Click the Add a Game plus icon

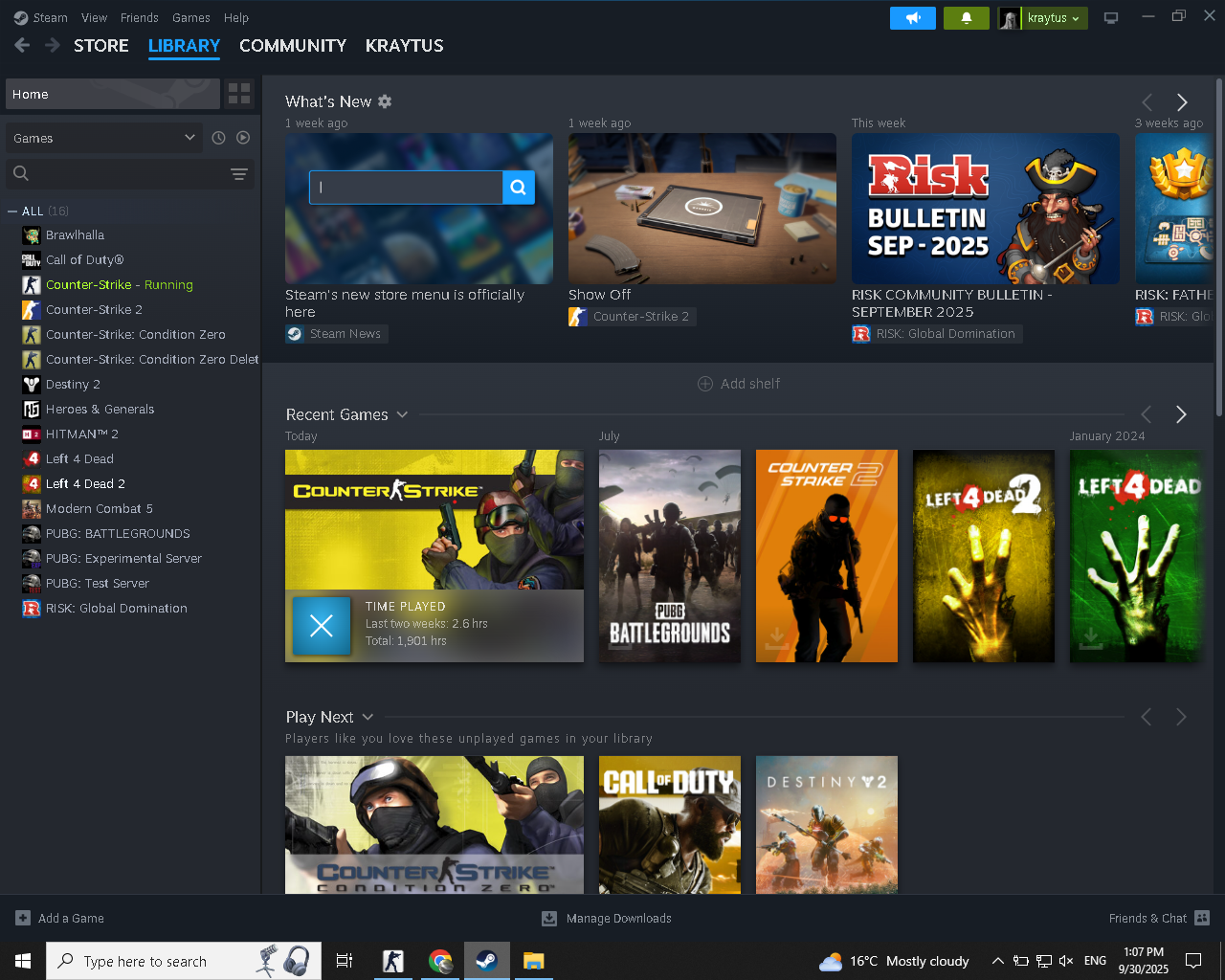(x=23, y=918)
